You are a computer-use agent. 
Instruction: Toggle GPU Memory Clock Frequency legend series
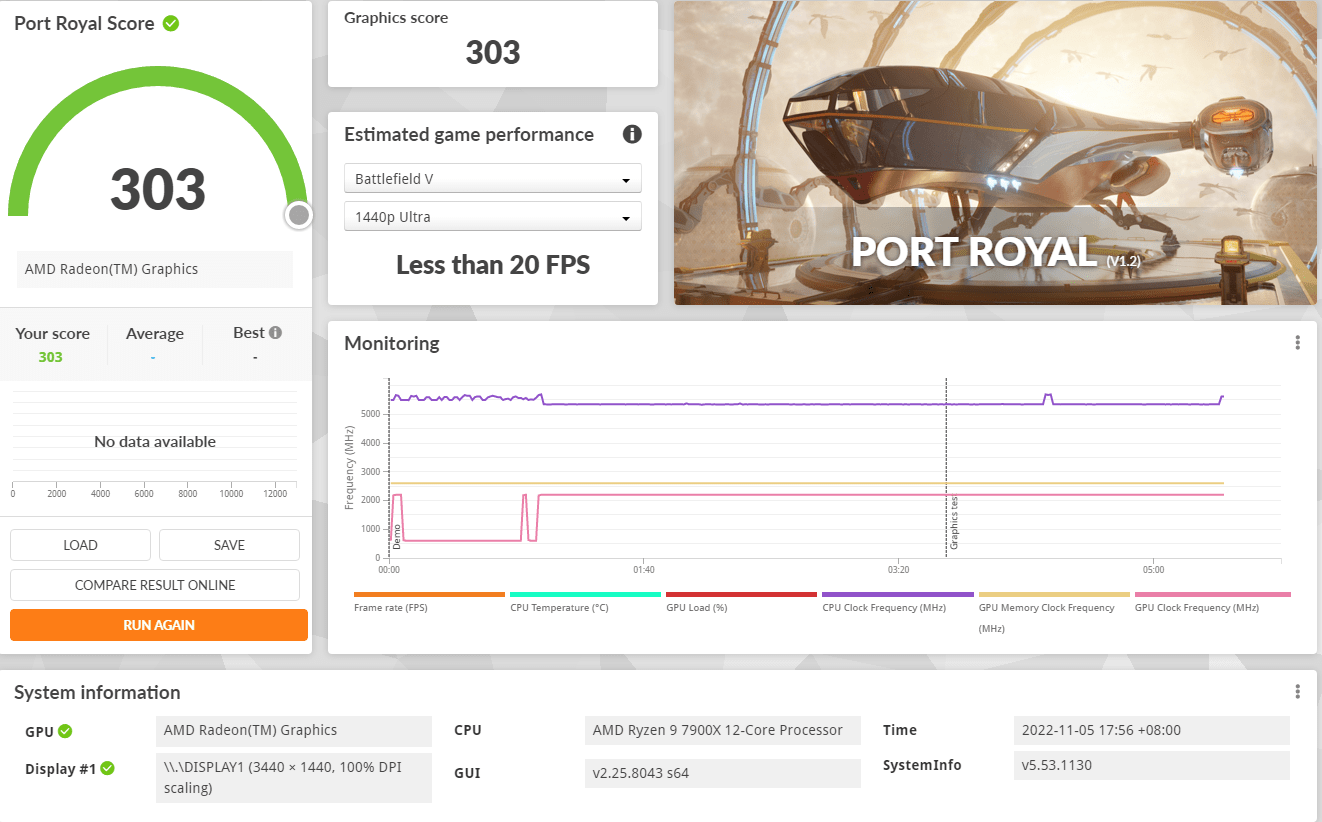point(1053,611)
